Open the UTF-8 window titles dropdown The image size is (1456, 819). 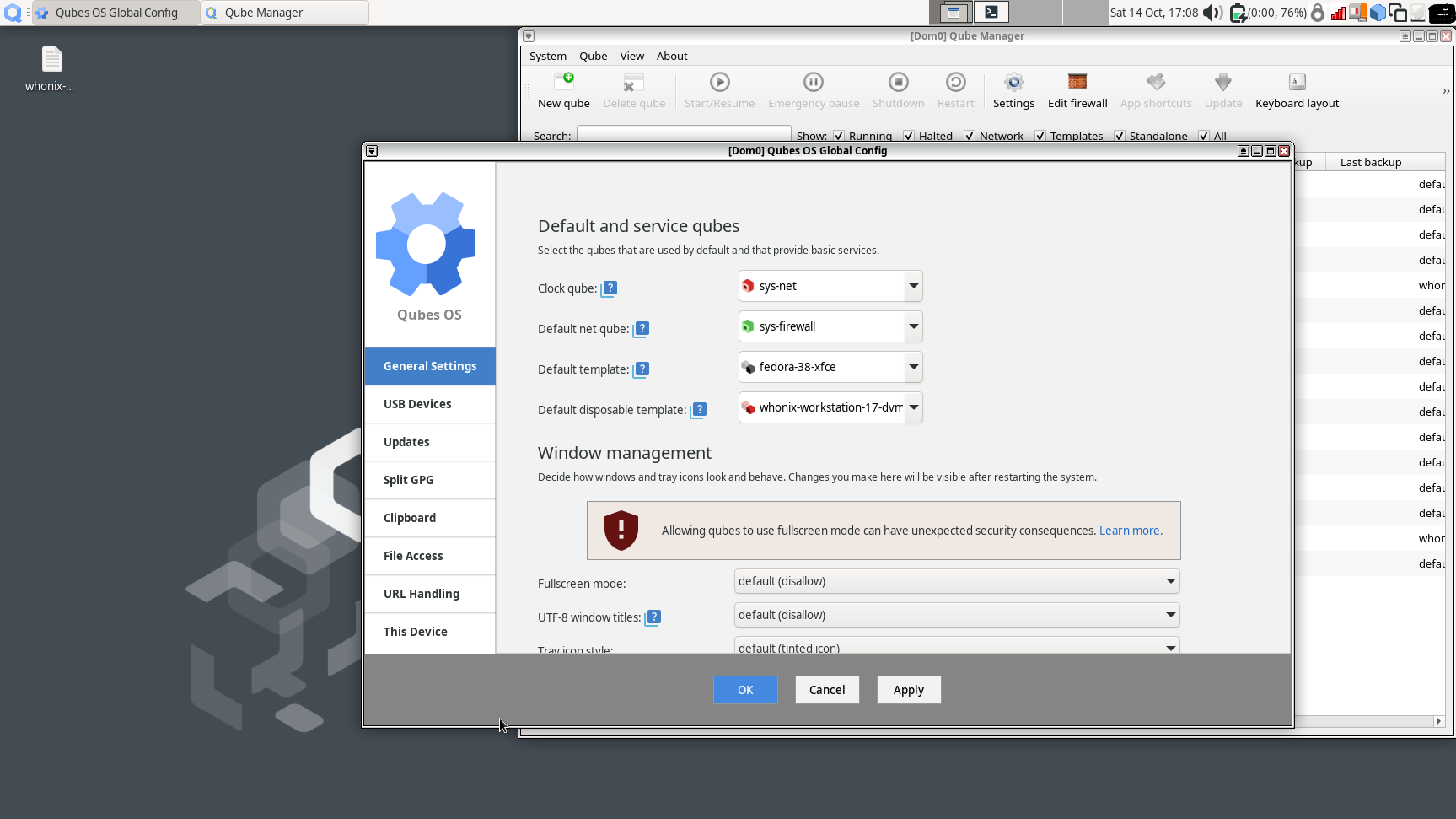(x=957, y=615)
